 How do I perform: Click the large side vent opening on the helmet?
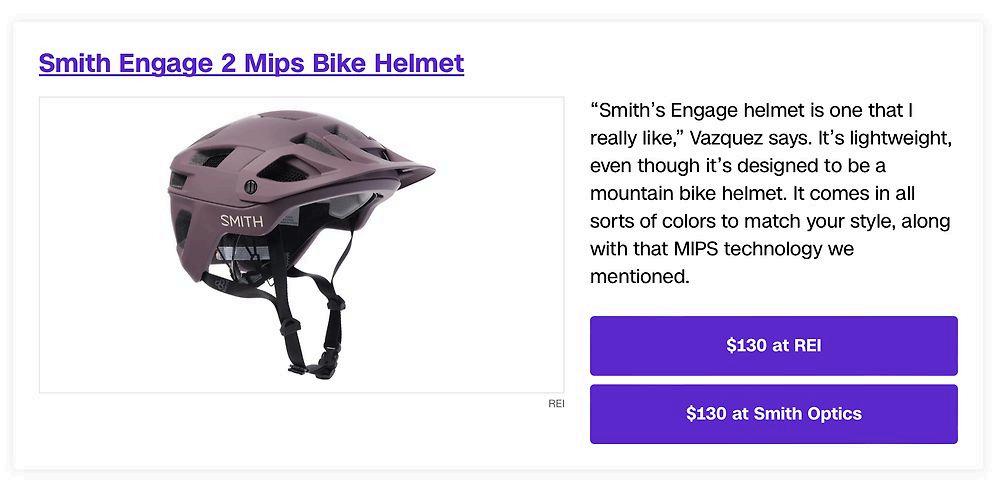pos(285,170)
